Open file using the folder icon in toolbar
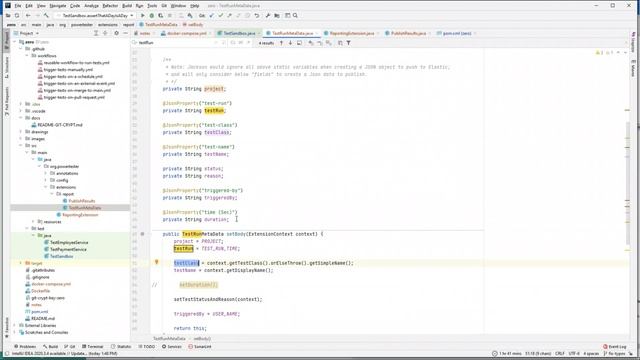Viewport: 640px width, 360px height. pyautogui.click(x=8, y=16)
